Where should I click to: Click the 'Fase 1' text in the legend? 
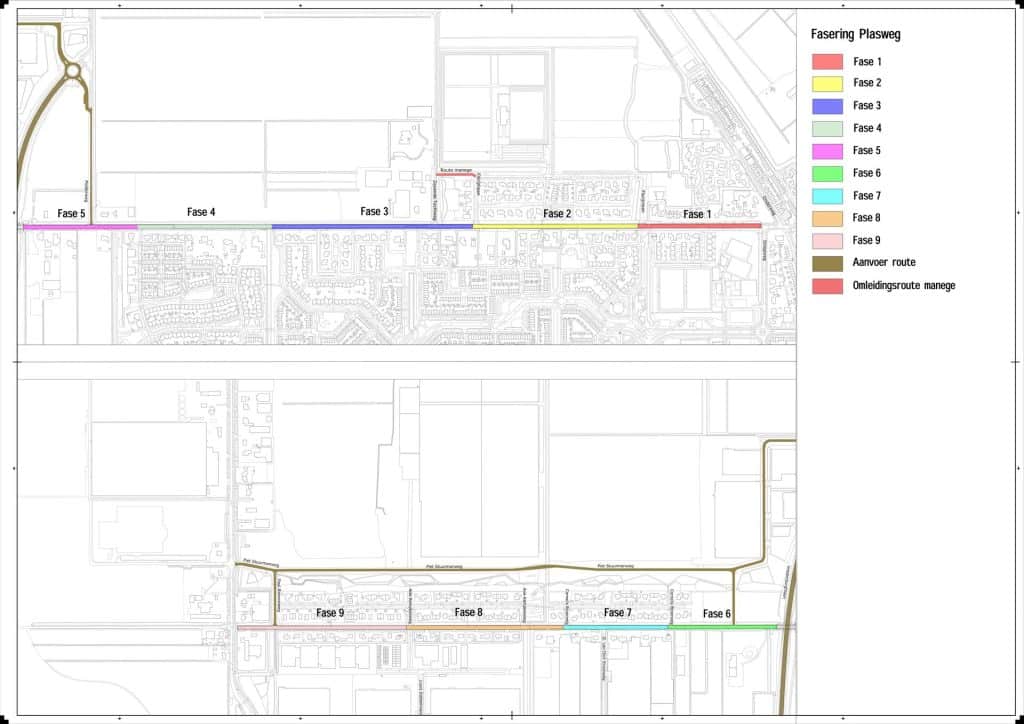click(867, 61)
